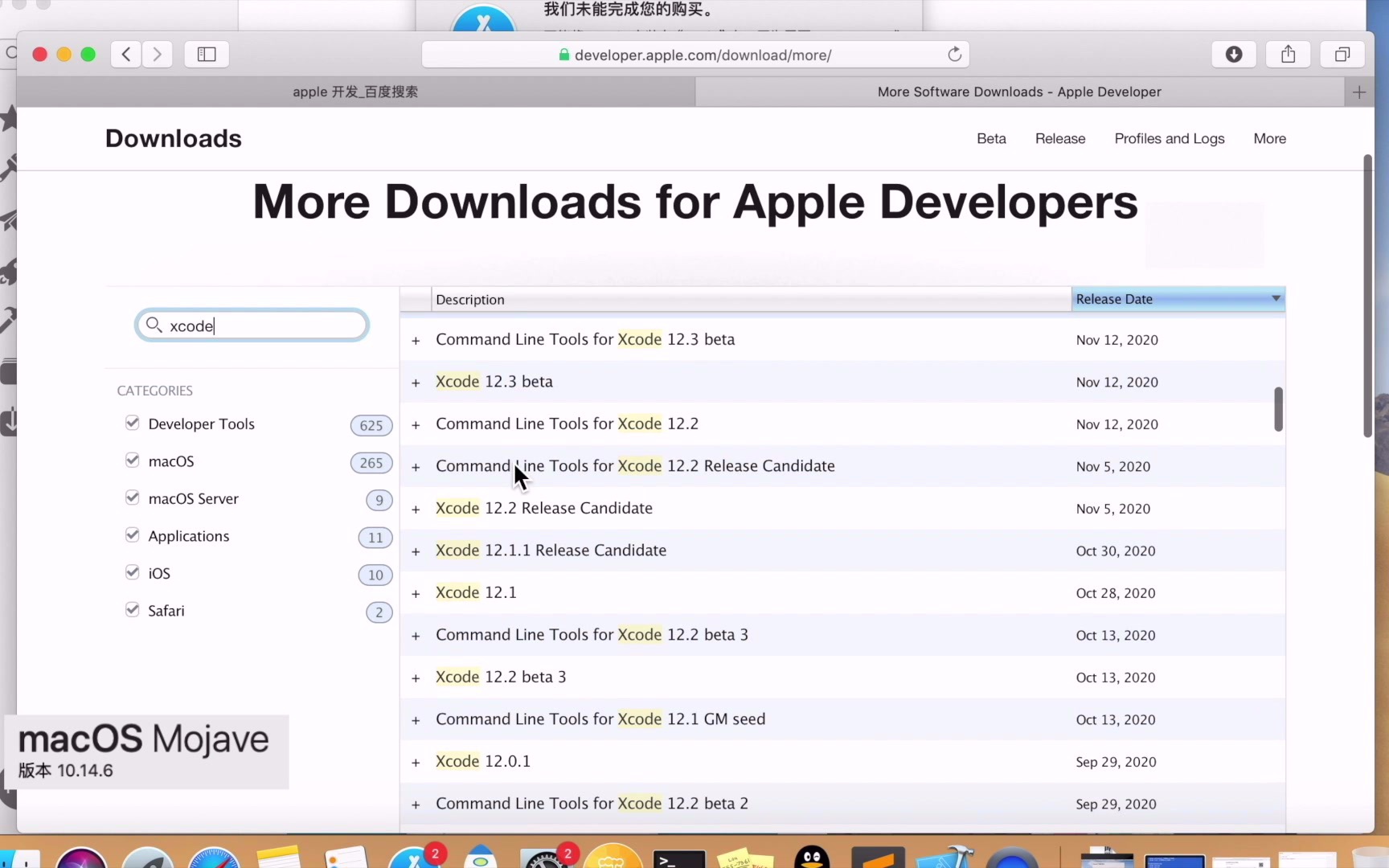
Task: Click the page's vertical scrollbar thumb
Action: tap(1367, 296)
